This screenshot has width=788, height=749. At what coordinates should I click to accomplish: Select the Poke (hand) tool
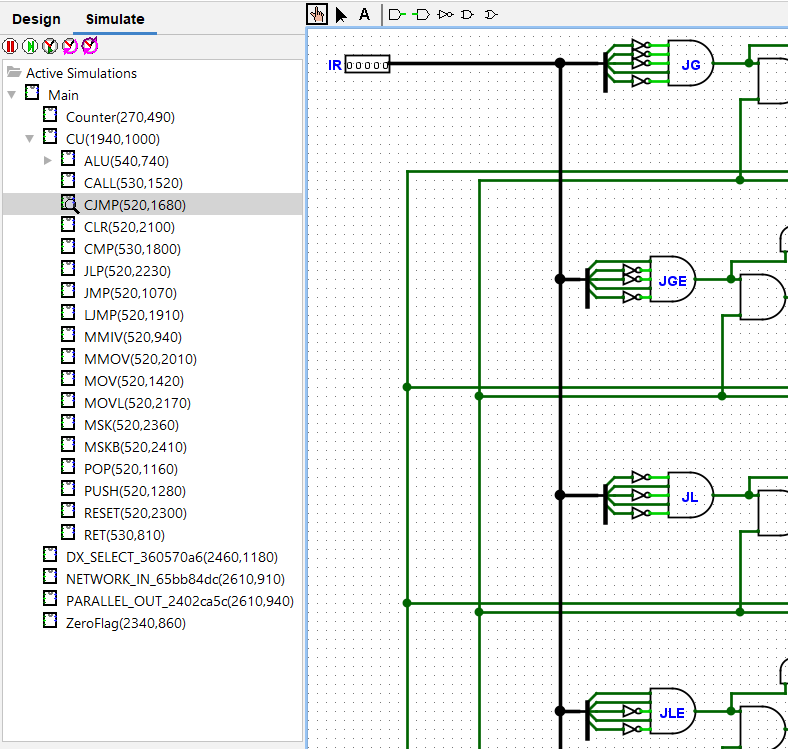[318, 14]
